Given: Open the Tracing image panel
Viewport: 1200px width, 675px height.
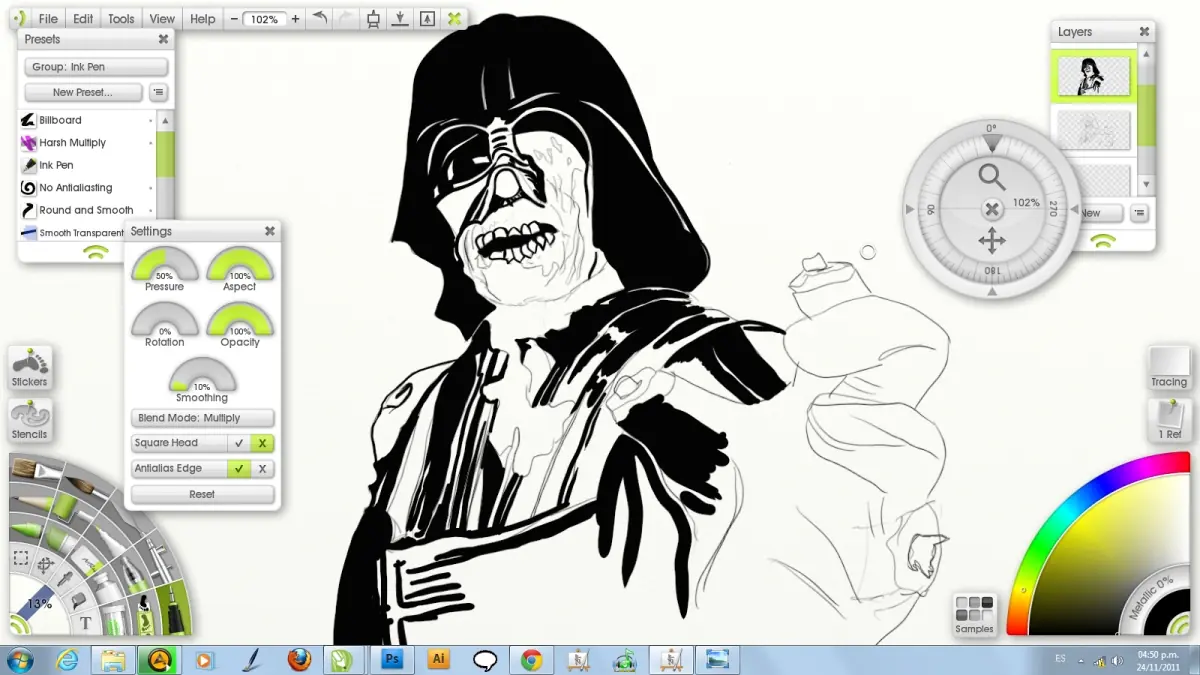Looking at the screenshot, I should pyautogui.click(x=1169, y=368).
